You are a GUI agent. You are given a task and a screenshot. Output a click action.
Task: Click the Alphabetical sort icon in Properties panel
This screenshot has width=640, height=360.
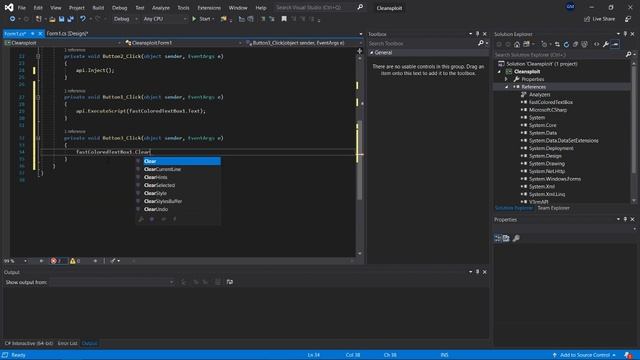(x=506, y=238)
